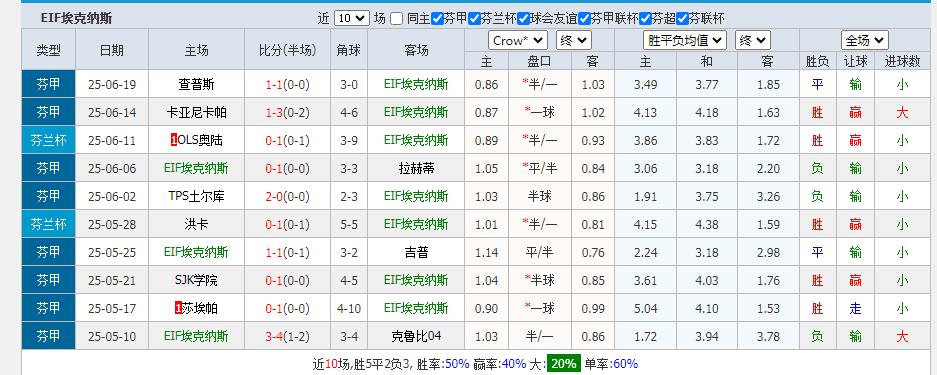Open the 全场 full-time dropdown
This screenshot has width=937, height=375.
[864, 41]
